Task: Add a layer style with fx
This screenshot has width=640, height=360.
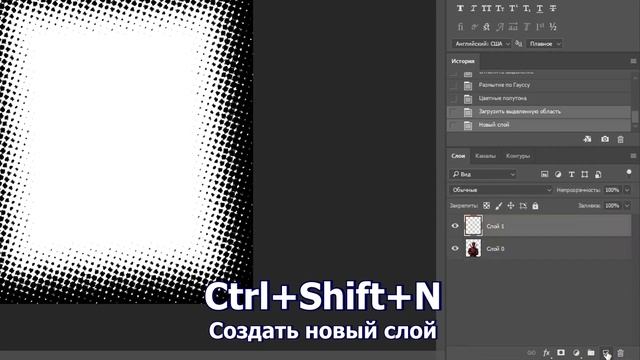Action: pos(546,353)
